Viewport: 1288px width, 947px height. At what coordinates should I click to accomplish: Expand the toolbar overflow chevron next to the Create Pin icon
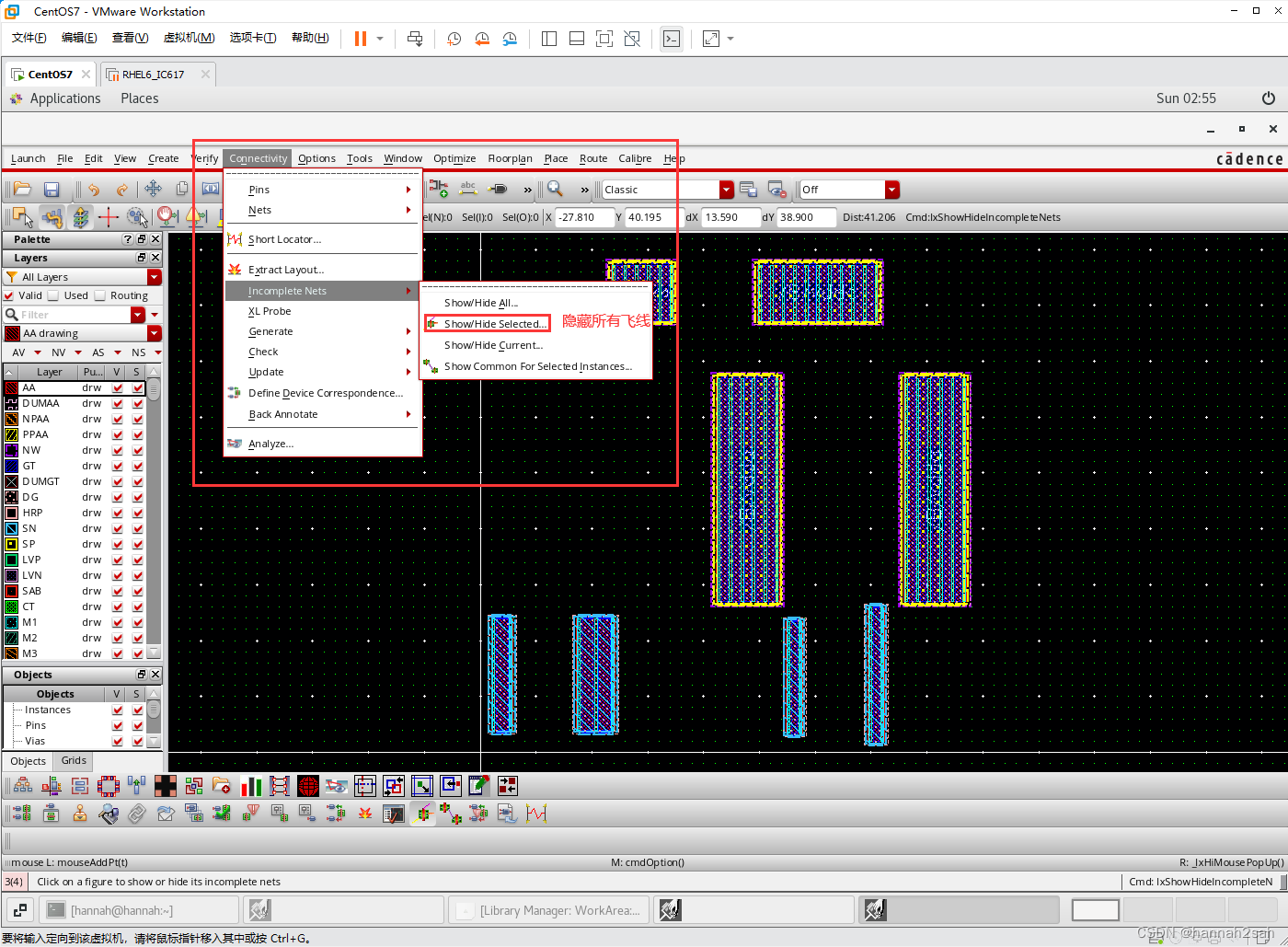[x=527, y=190]
